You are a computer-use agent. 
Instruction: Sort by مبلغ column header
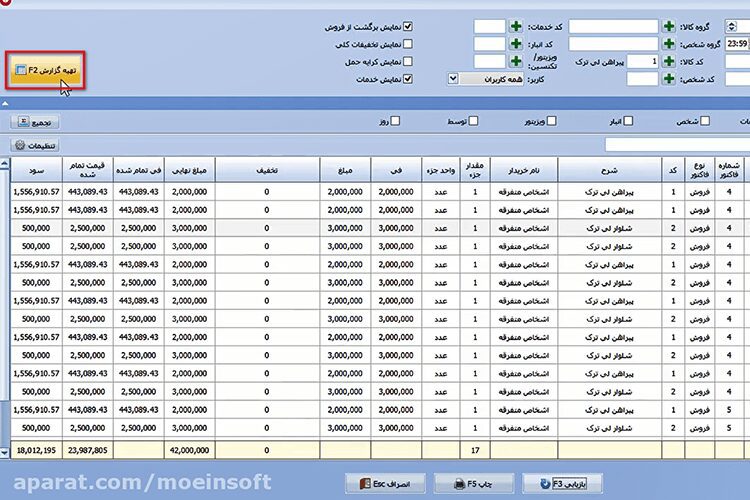click(x=345, y=170)
